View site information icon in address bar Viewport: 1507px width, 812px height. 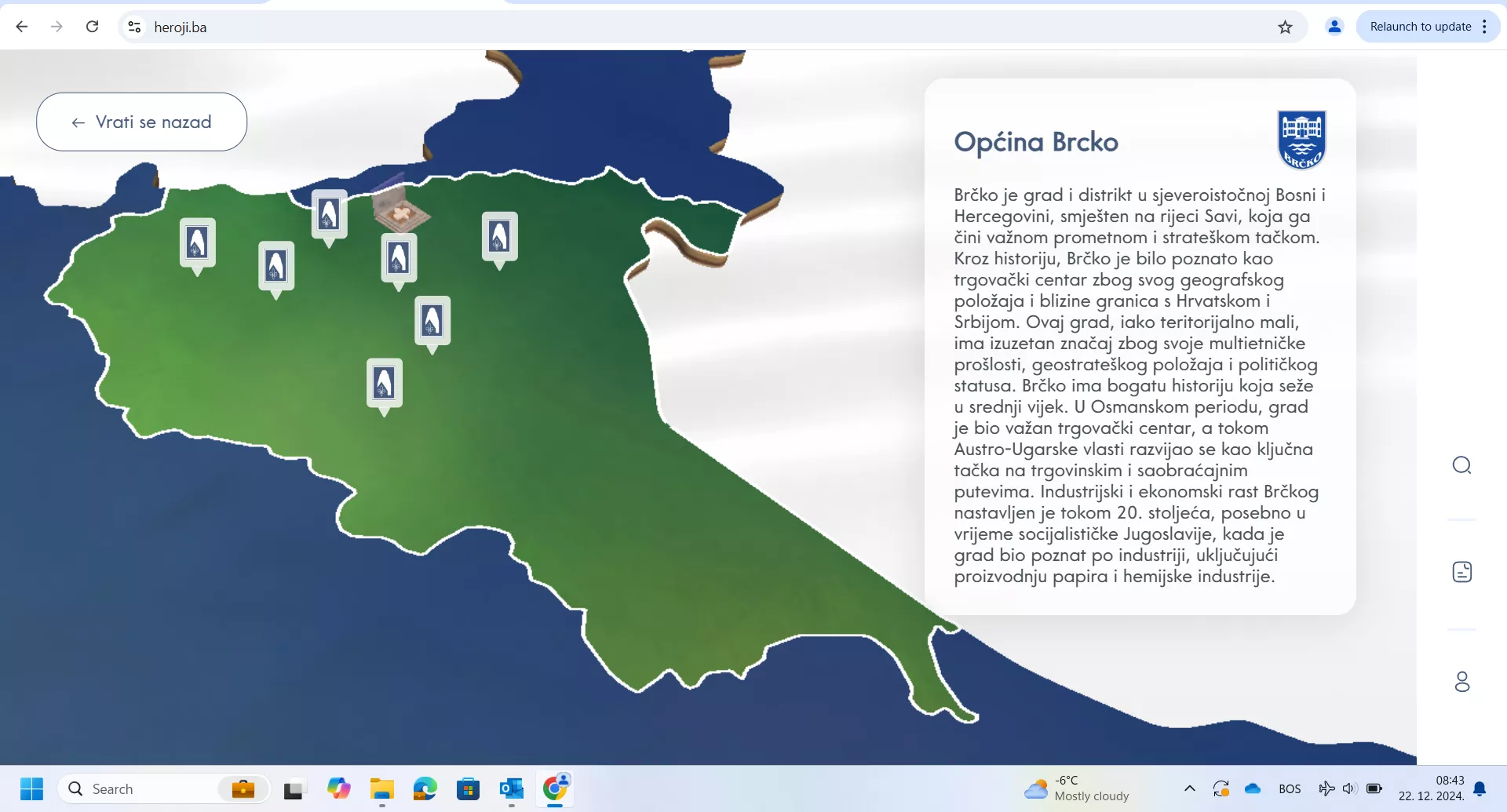[134, 27]
